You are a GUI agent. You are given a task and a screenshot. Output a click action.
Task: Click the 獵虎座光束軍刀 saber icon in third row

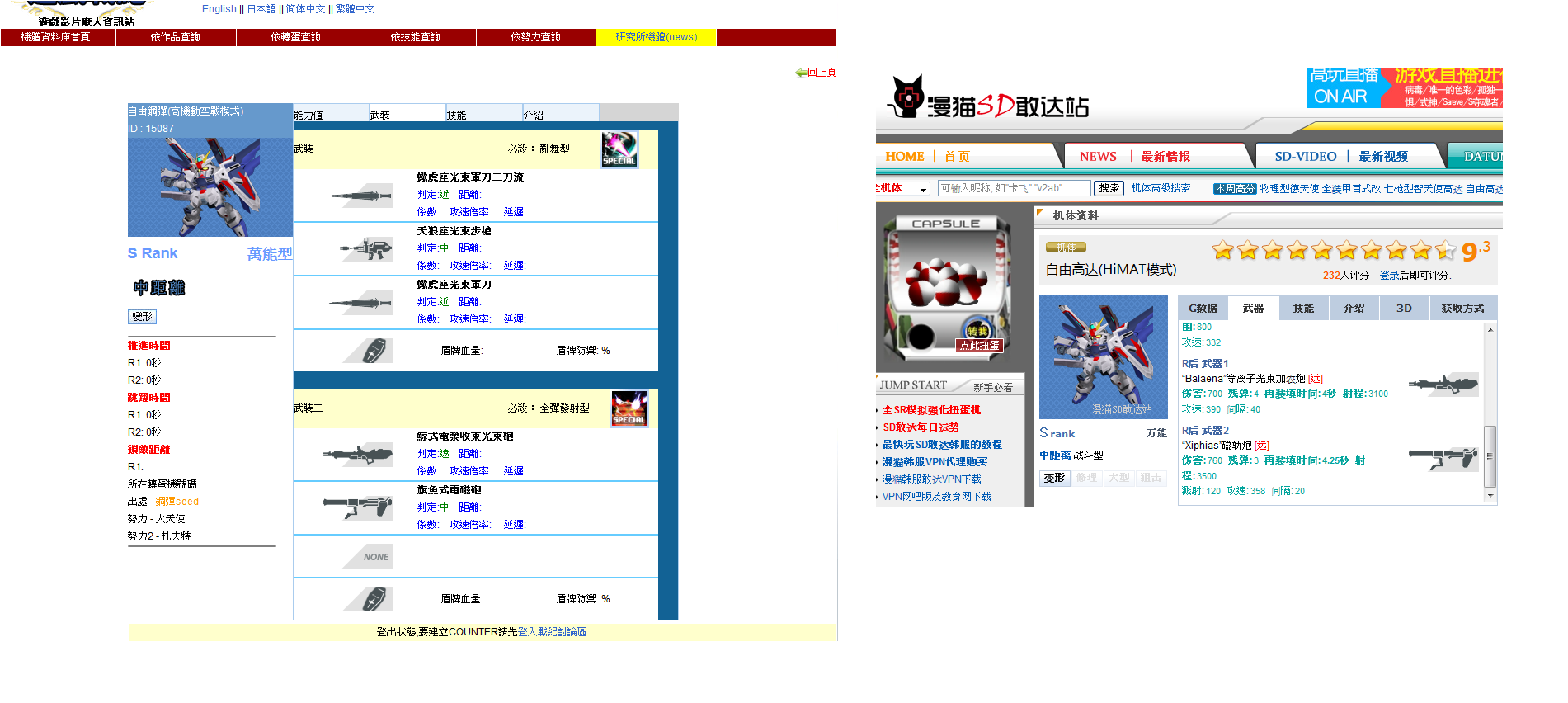pyautogui.click(x=360, y=303)
